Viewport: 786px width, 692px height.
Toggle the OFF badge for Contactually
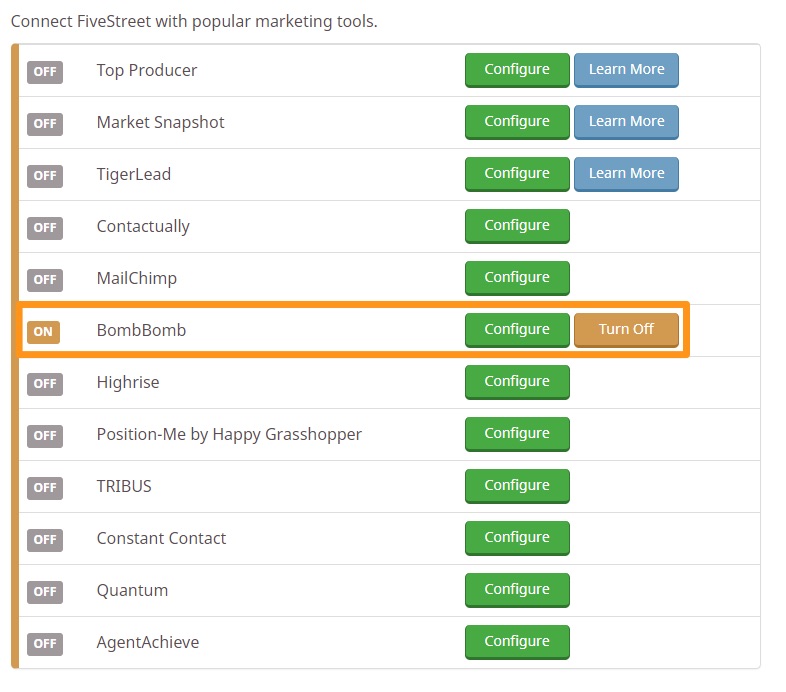45,228
